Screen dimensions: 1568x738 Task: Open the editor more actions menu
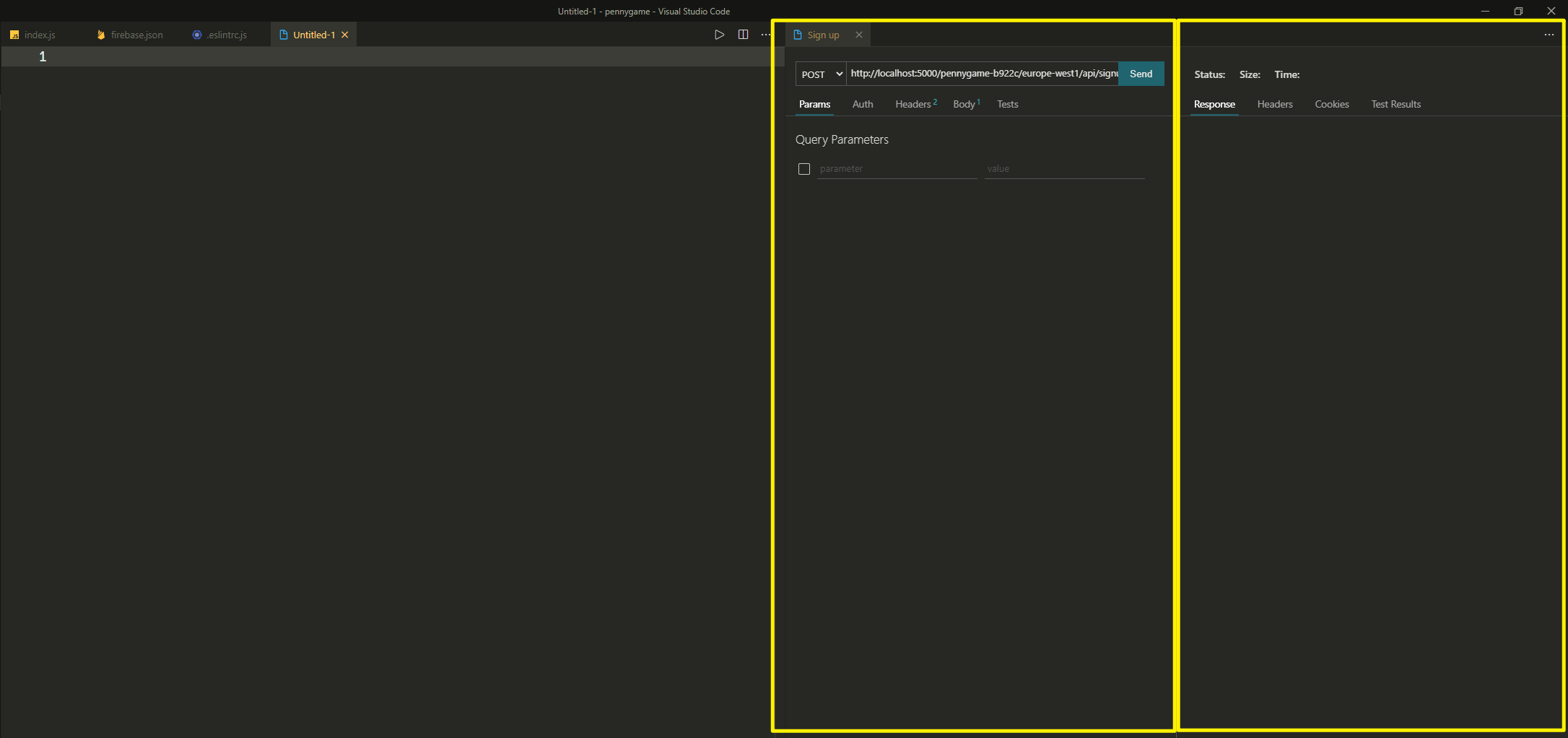[765, 34]
